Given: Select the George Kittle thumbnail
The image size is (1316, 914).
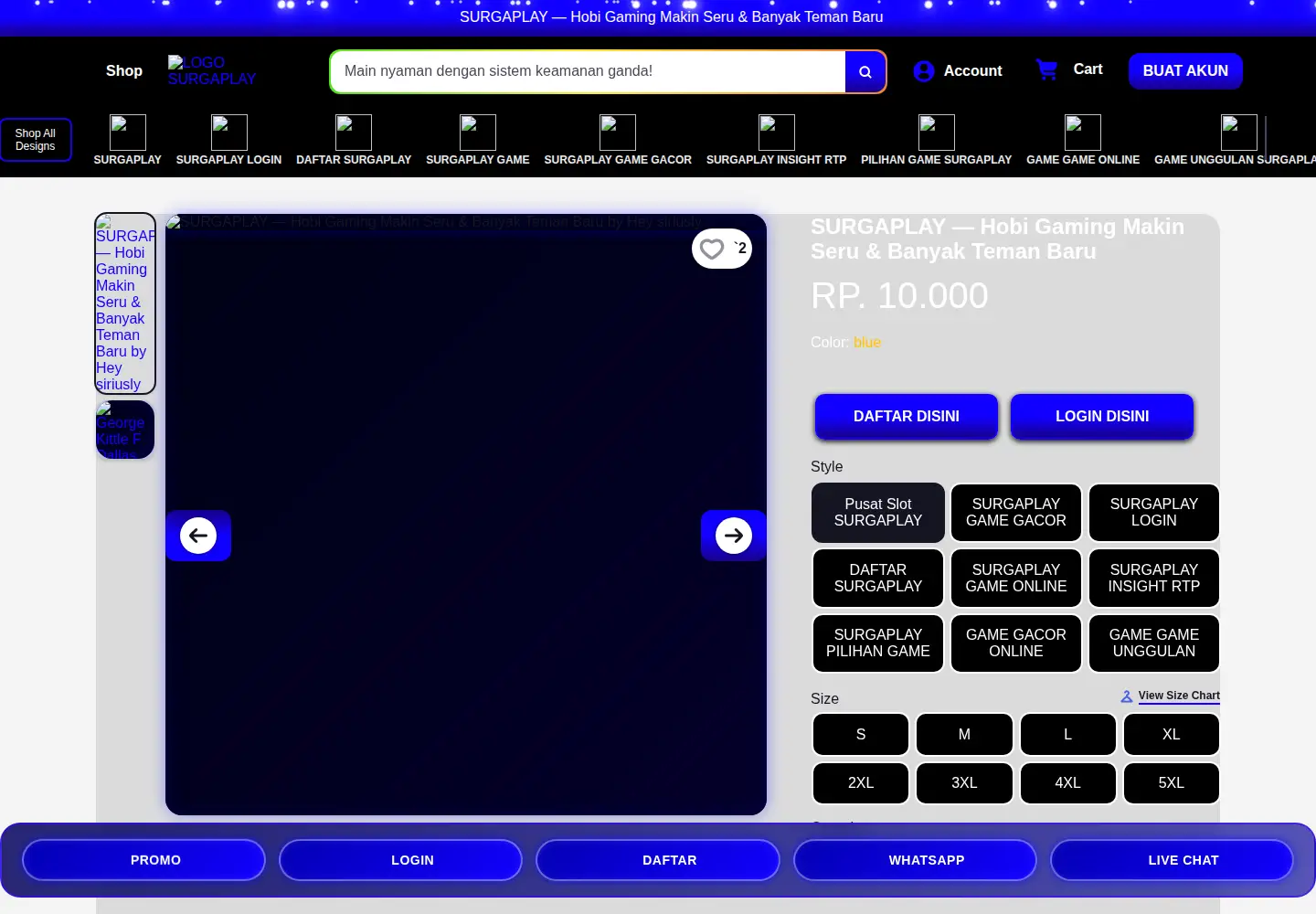Looking at the screenshot, I should [x=125, y=430].
